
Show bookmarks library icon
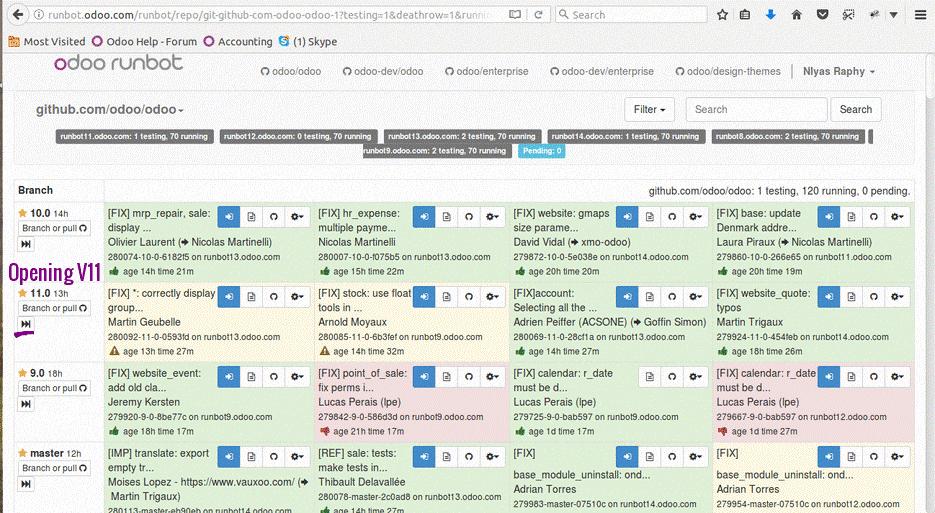[745, 14]
